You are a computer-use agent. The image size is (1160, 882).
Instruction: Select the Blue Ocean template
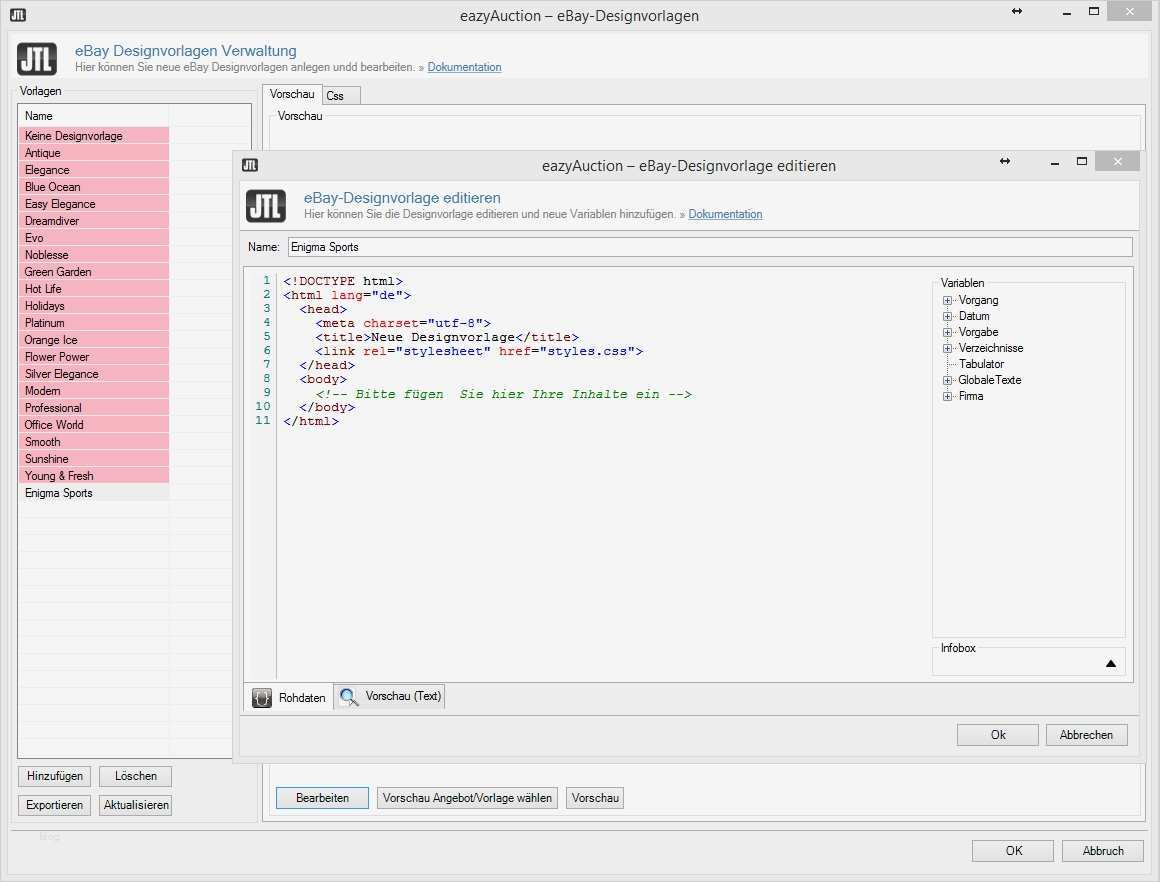[x=53, y=187]
